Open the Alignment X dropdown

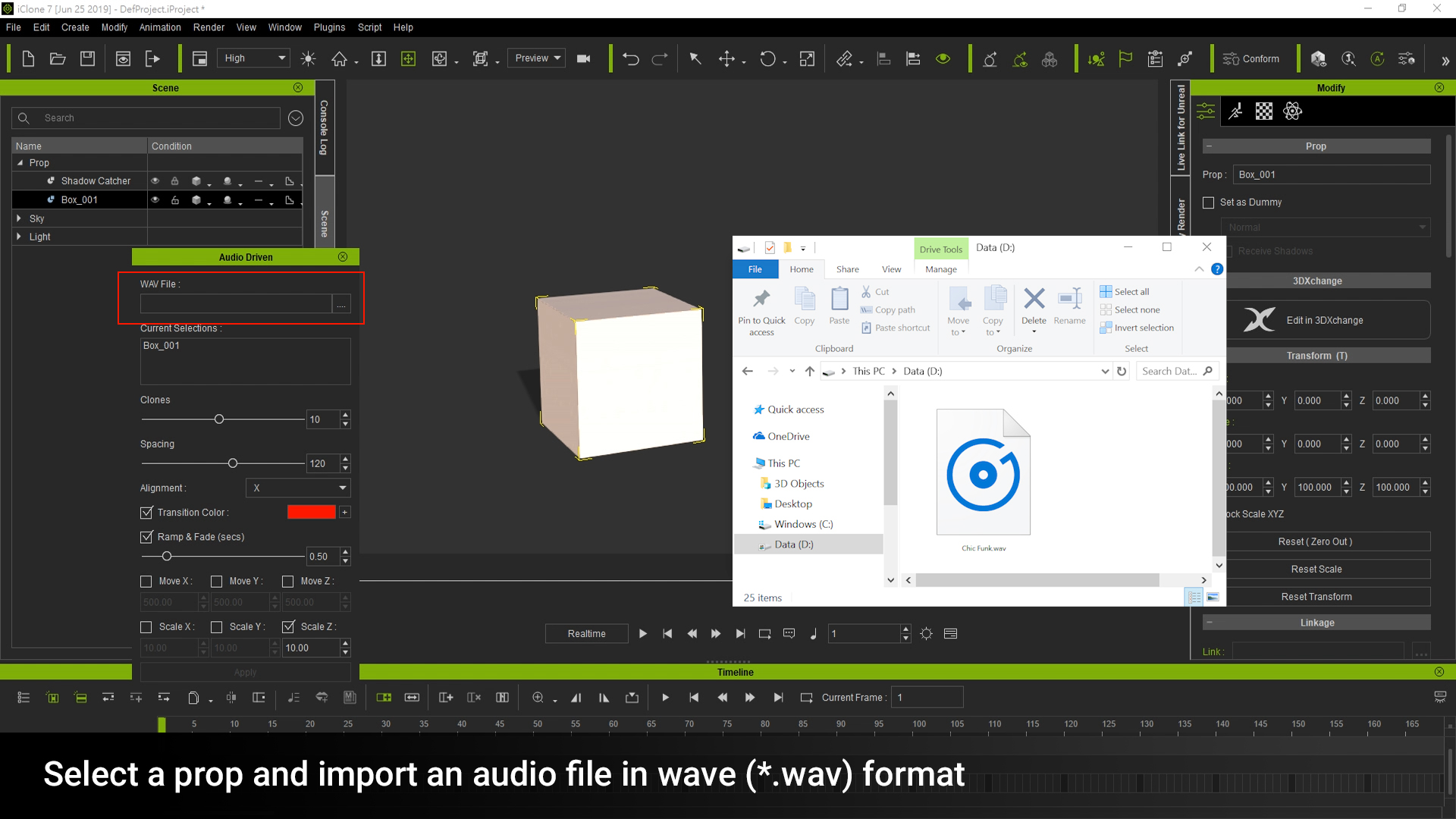pyautogui.click(x=298, y=488)
